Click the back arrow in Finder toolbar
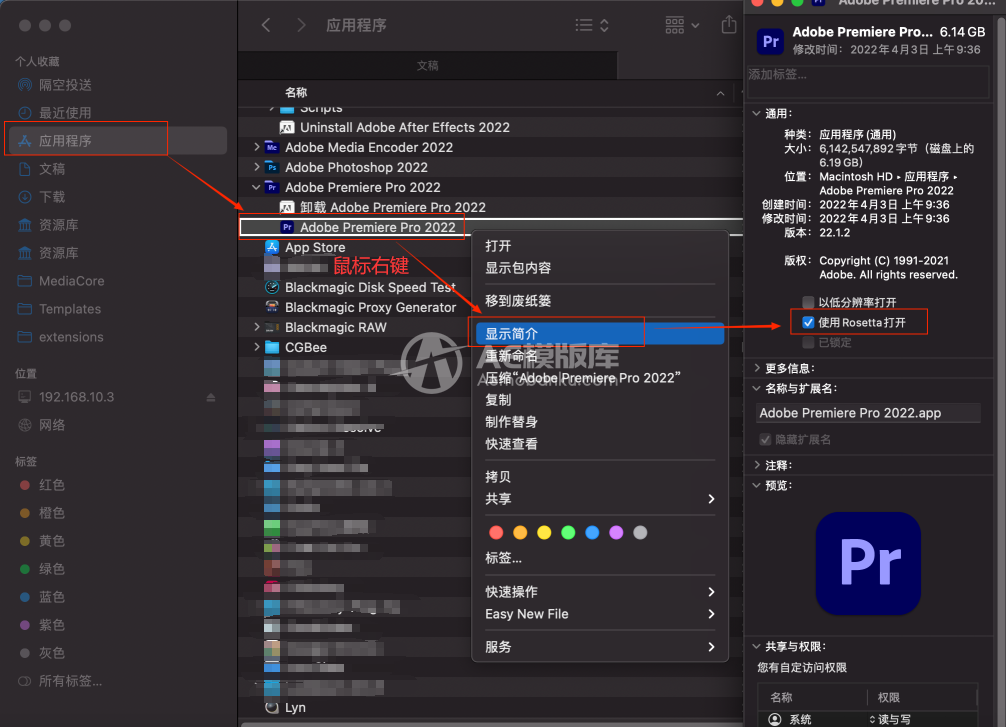This screenshot has width=1006, height=727. point(266,25)
